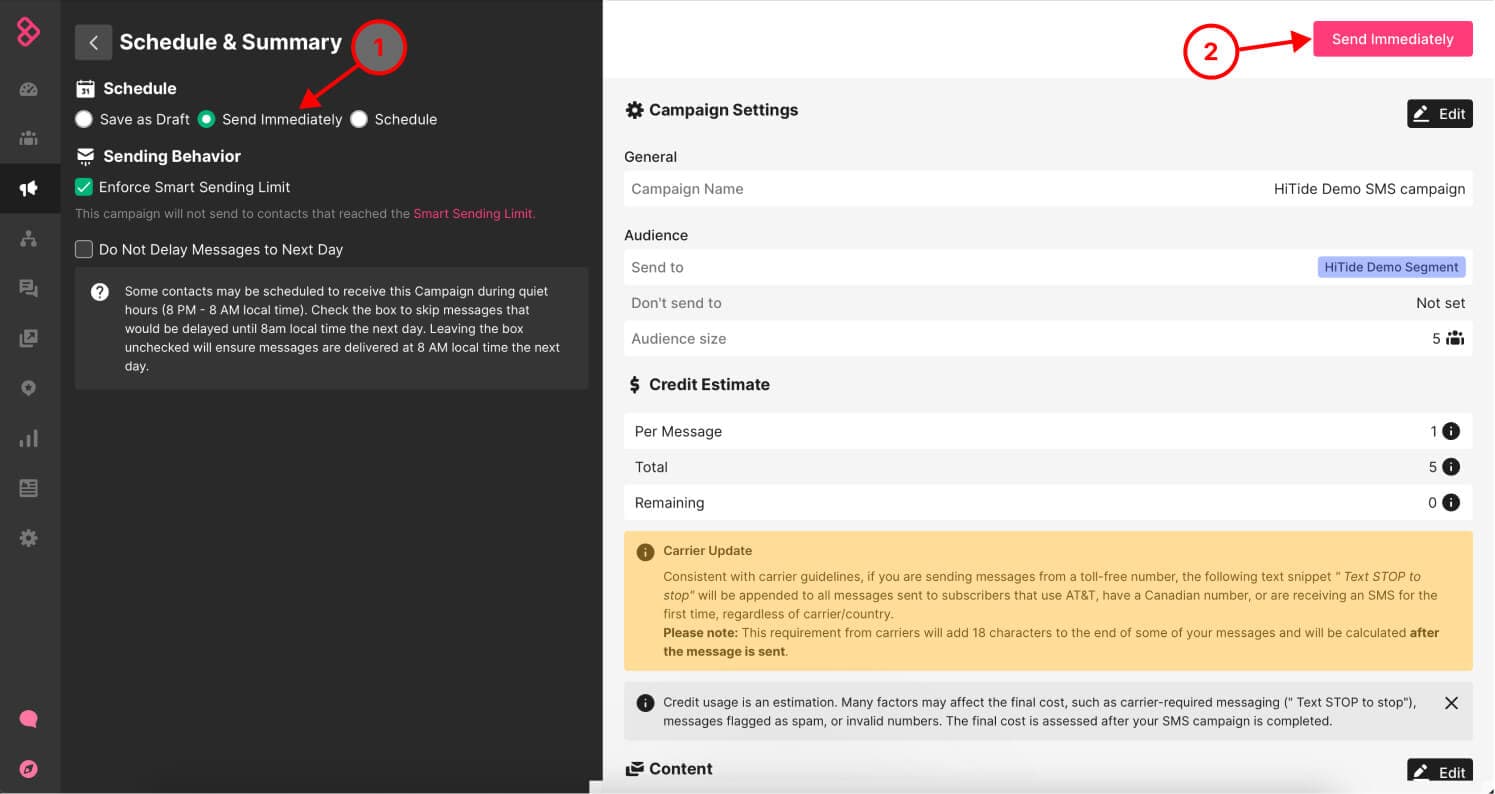Open the Smart Sending Limit link

pos(473,213)
